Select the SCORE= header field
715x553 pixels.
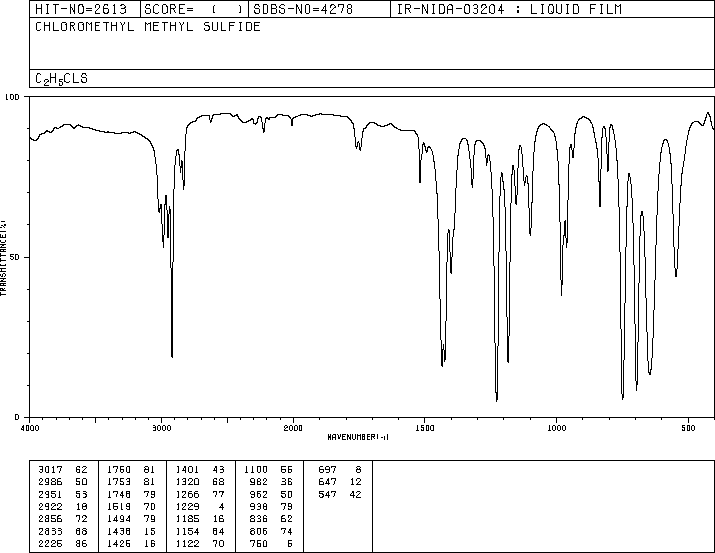[x=194, y=9]
